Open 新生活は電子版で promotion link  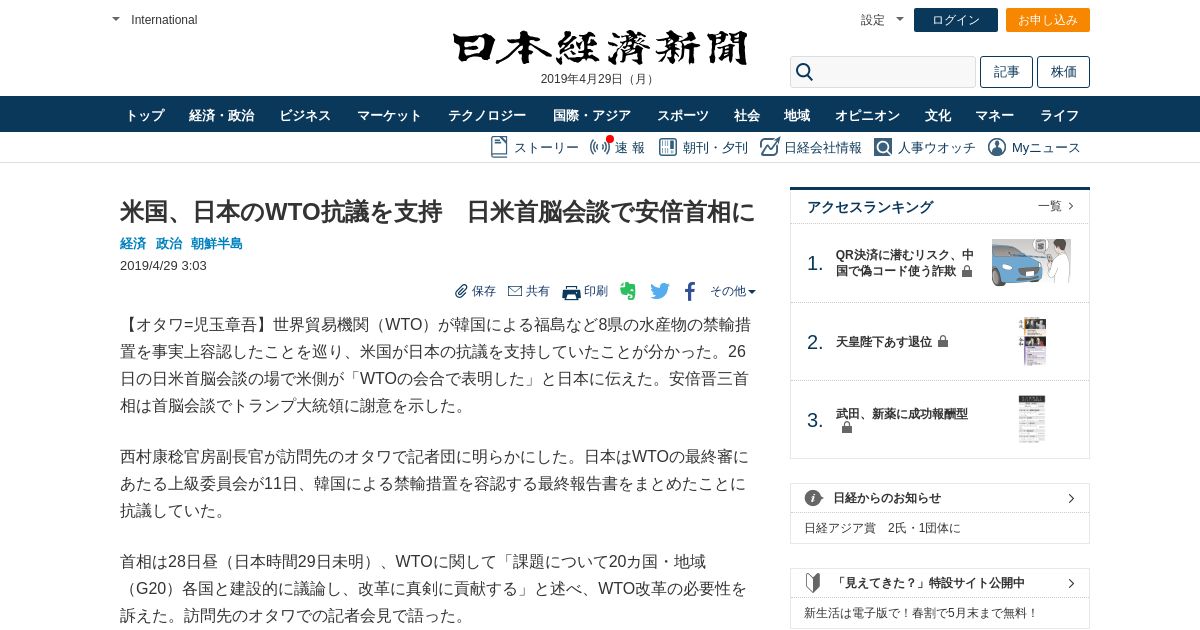tap(921, 613)
